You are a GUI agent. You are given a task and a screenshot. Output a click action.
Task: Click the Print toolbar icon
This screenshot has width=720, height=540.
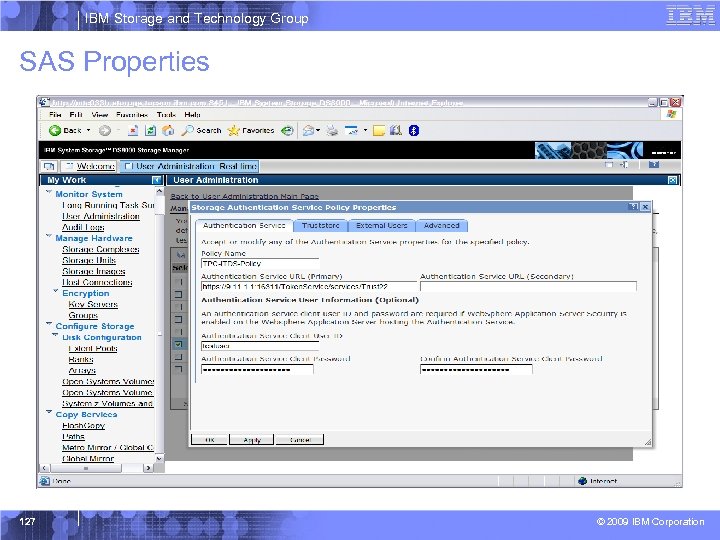(332, 131)
